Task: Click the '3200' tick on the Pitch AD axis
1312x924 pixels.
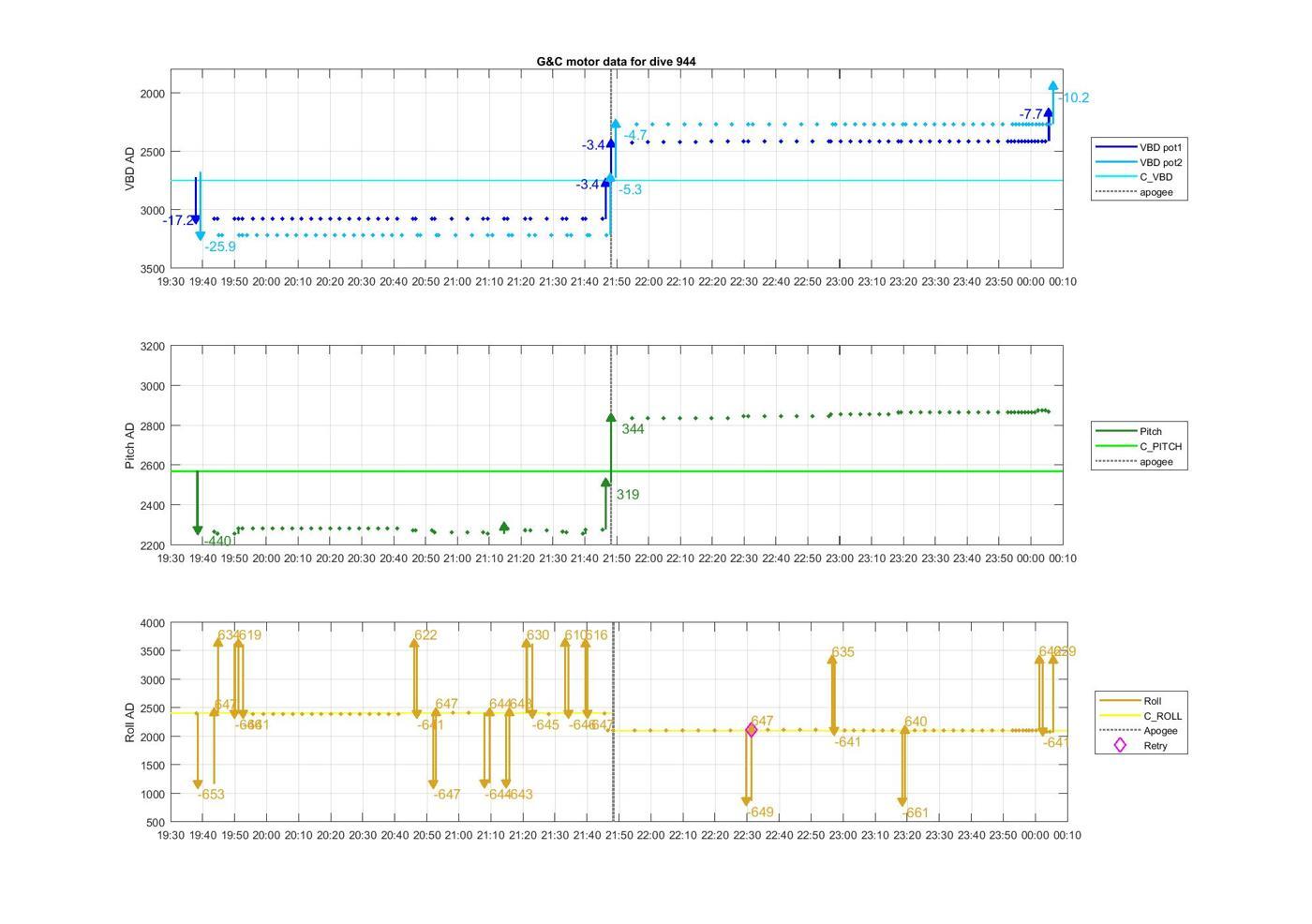Action: coord(152,347)
